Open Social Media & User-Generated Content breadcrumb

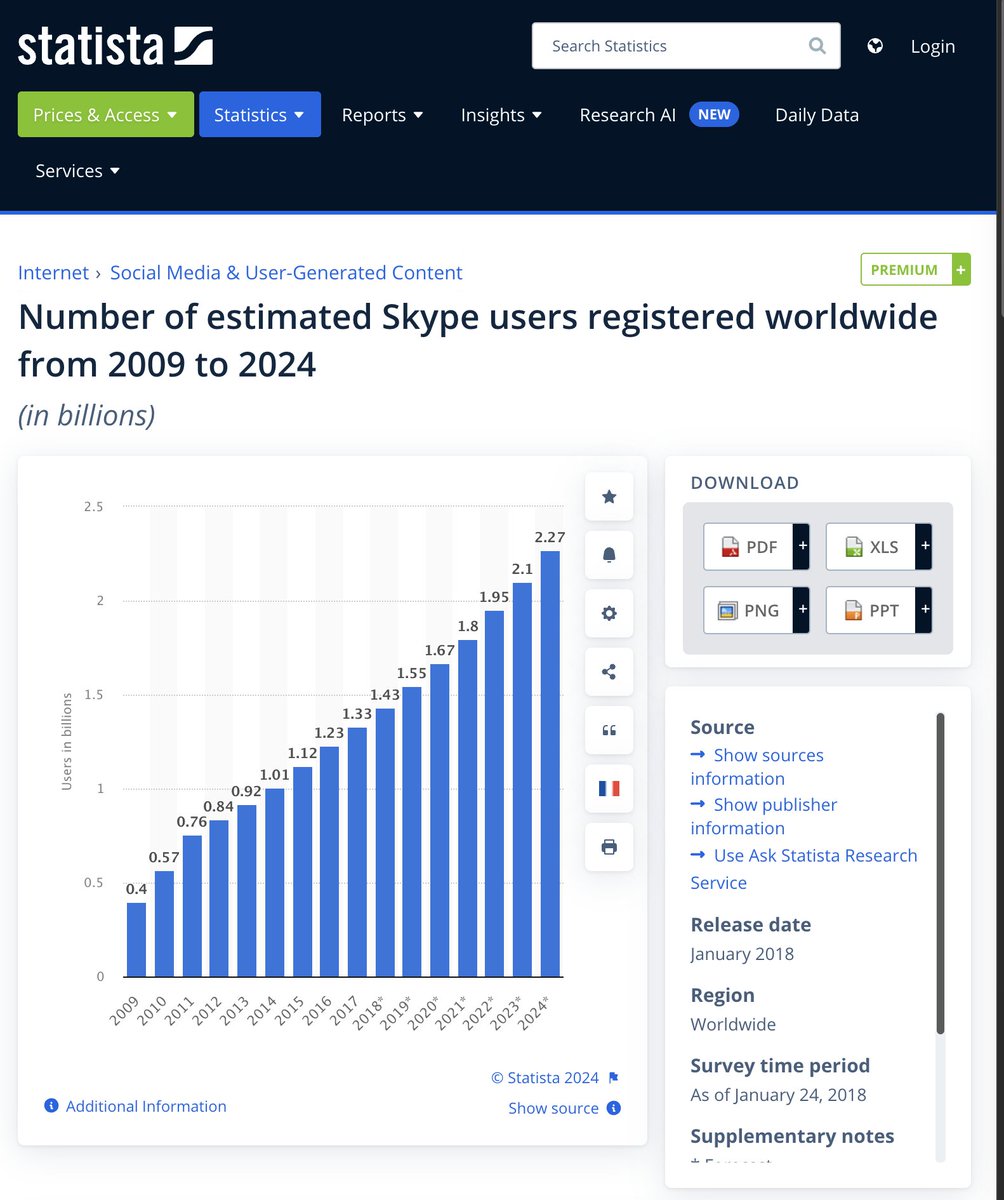(286, 272)
